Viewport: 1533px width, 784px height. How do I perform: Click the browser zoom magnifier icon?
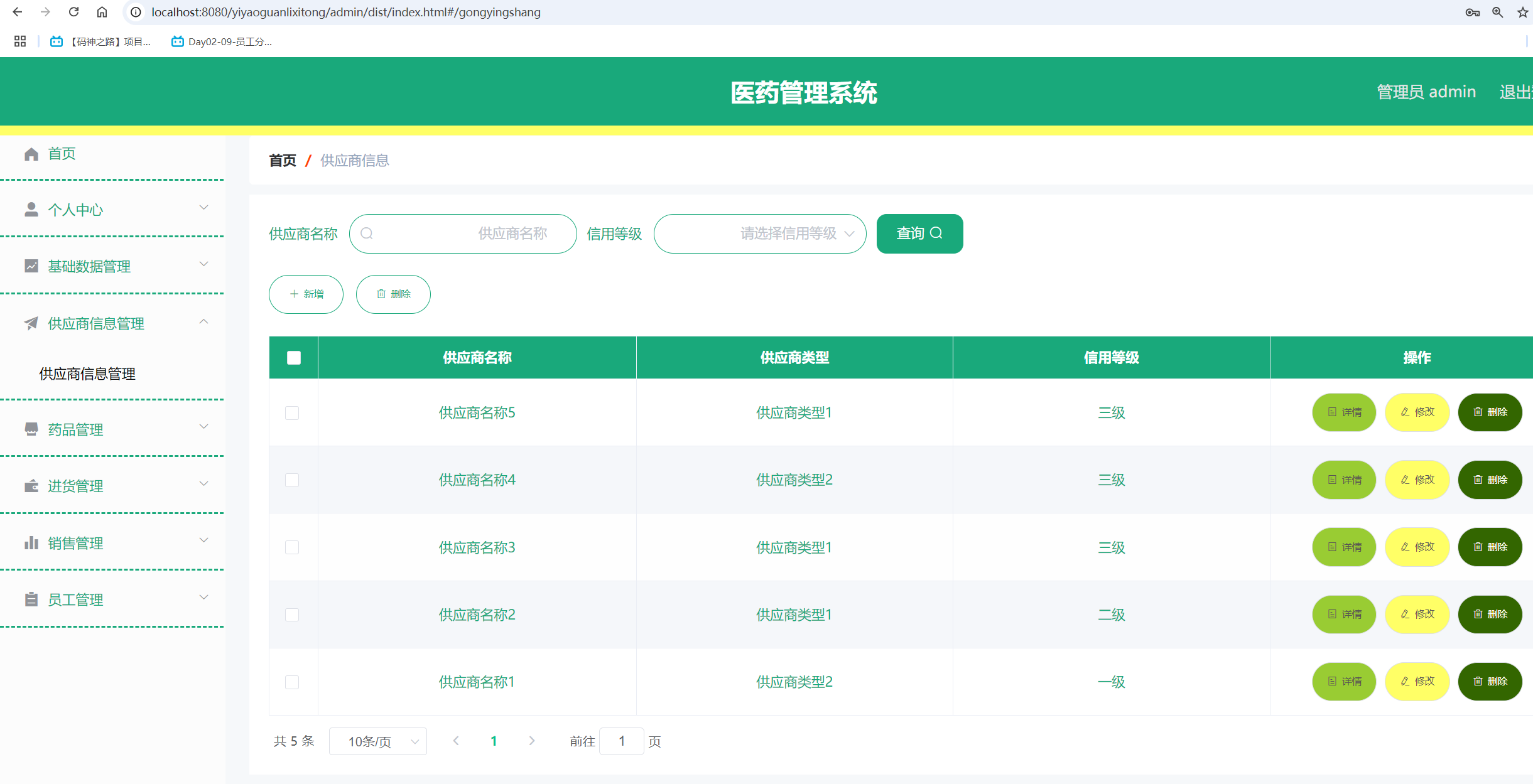(1498, 12)
